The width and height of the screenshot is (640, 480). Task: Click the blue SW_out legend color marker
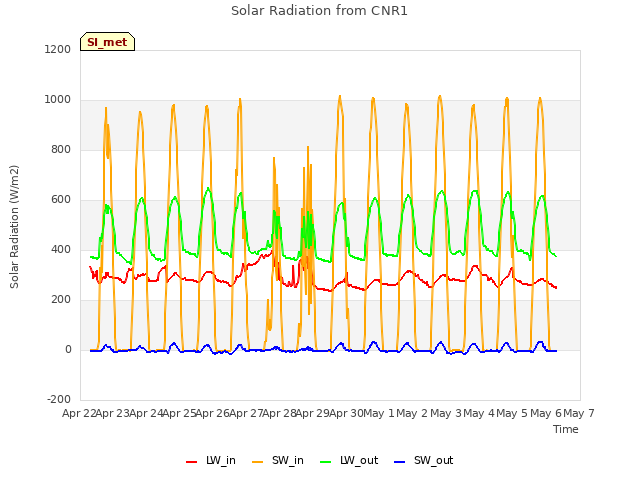coord(400,462)
